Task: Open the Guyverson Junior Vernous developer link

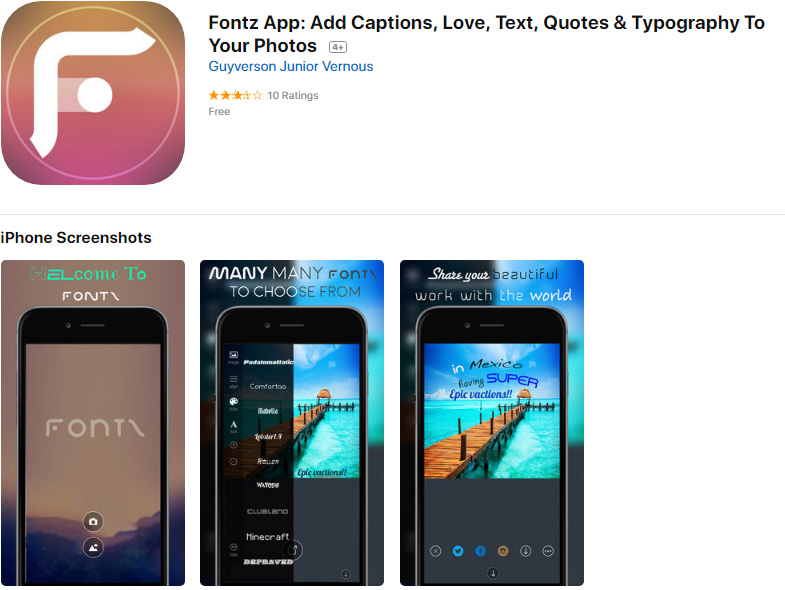Action: click(291, 67)
